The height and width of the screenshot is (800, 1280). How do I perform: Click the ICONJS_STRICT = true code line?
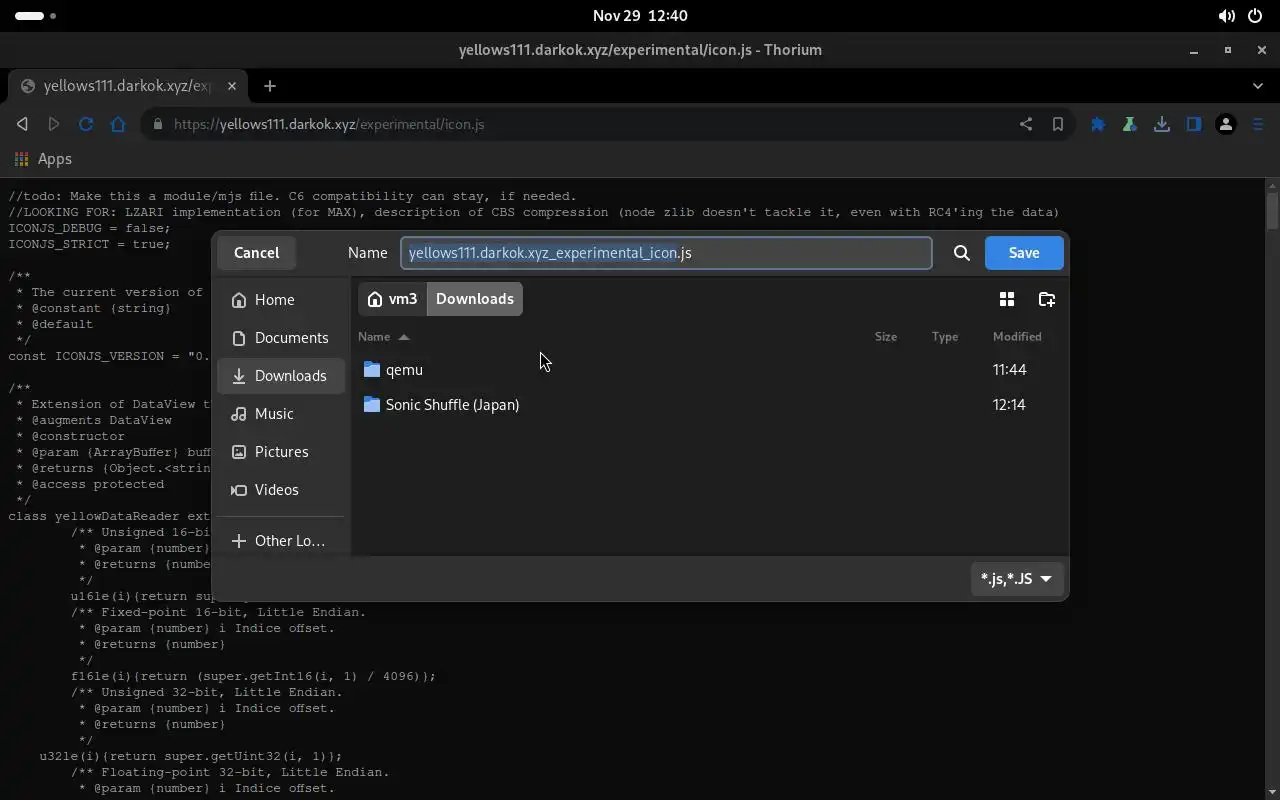(89, 244)
